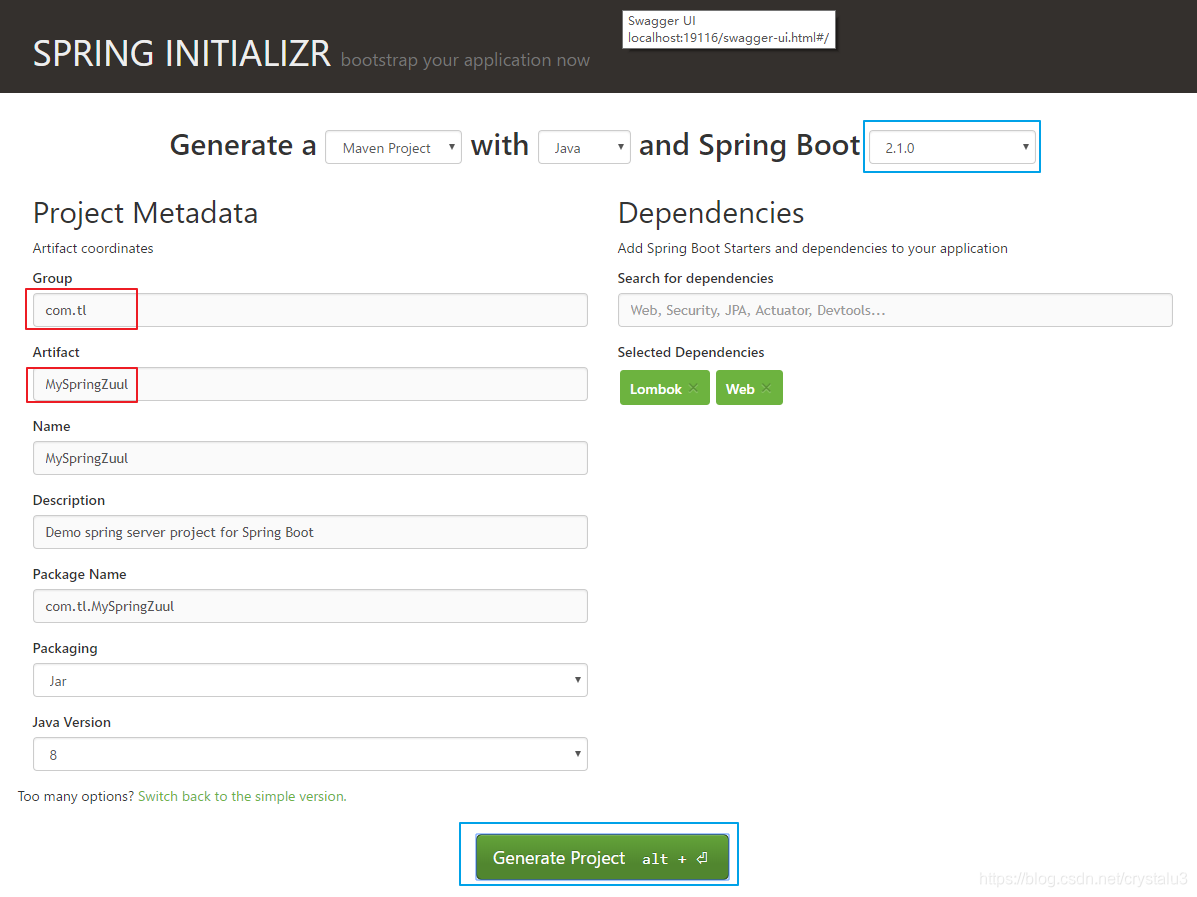Click the Swagger UI tooltip text

[x=729, y=29]
